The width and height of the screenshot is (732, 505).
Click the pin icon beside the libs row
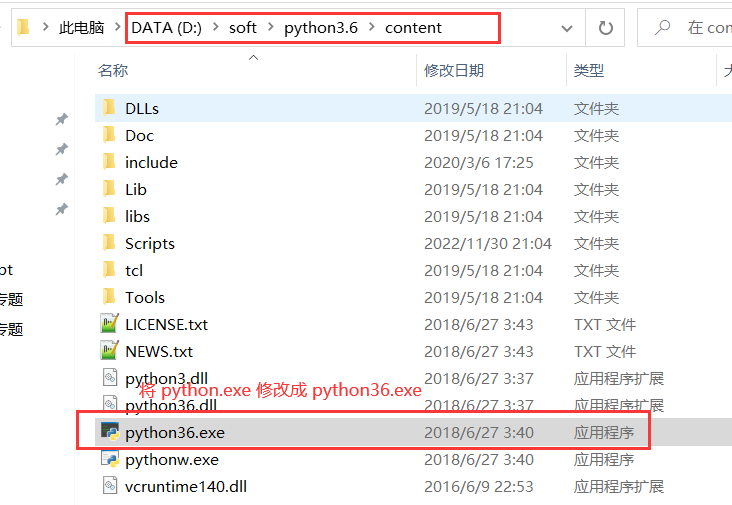[62, 209]
